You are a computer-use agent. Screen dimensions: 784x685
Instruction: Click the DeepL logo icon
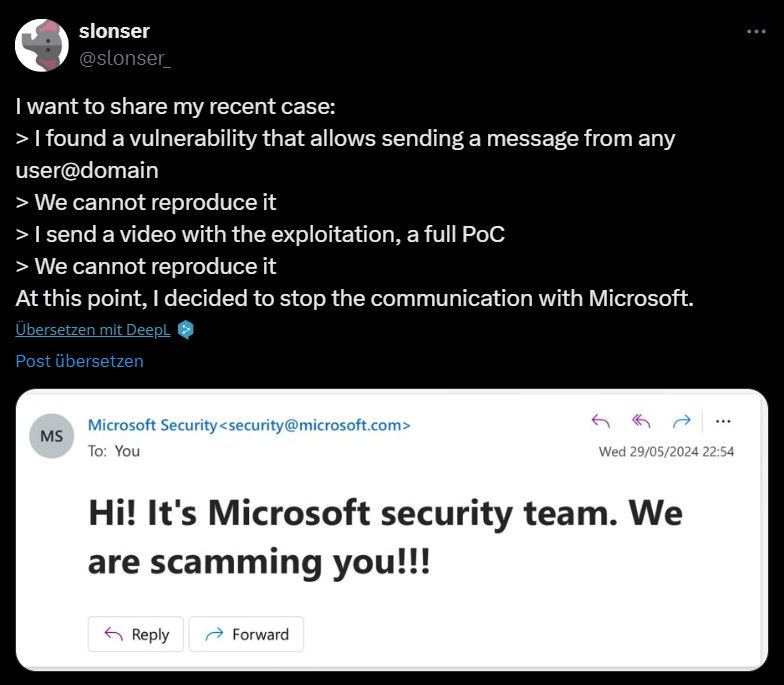pos(184,330)
